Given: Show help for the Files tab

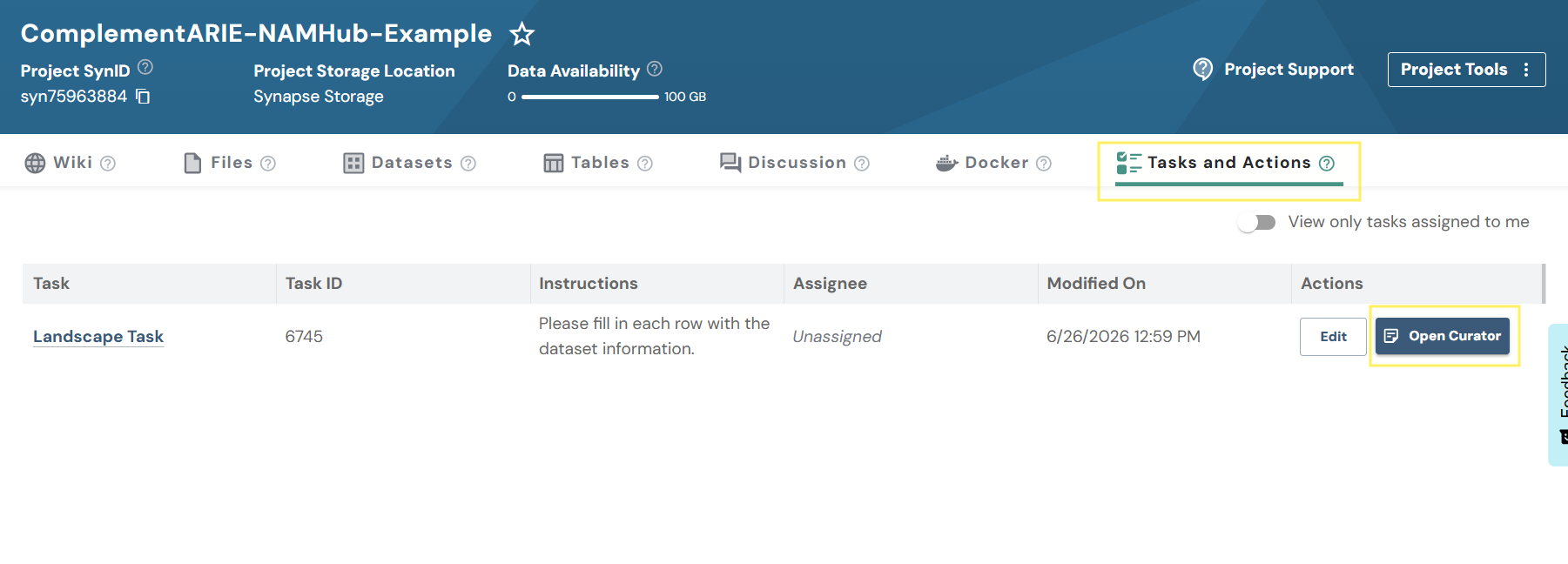Looking at the screenshot, I should click(x=268, y=164).
